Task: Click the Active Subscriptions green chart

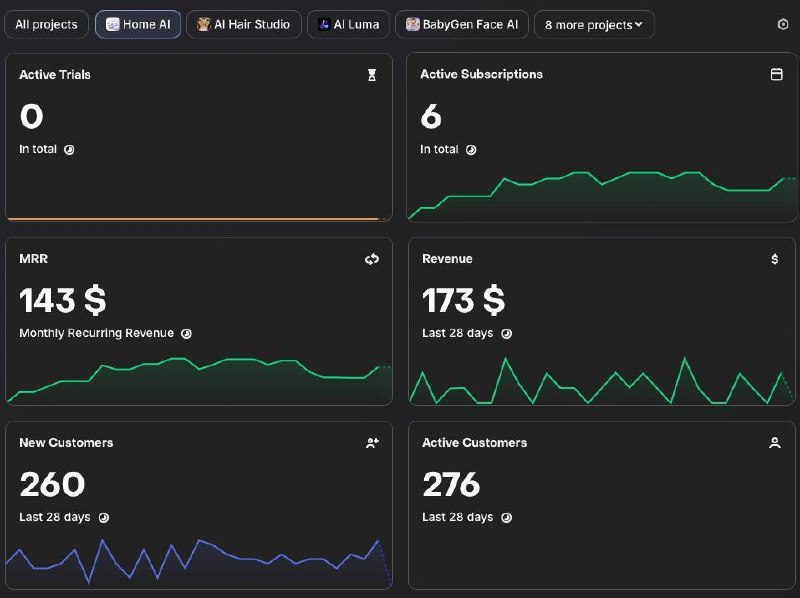Action: 602,196
